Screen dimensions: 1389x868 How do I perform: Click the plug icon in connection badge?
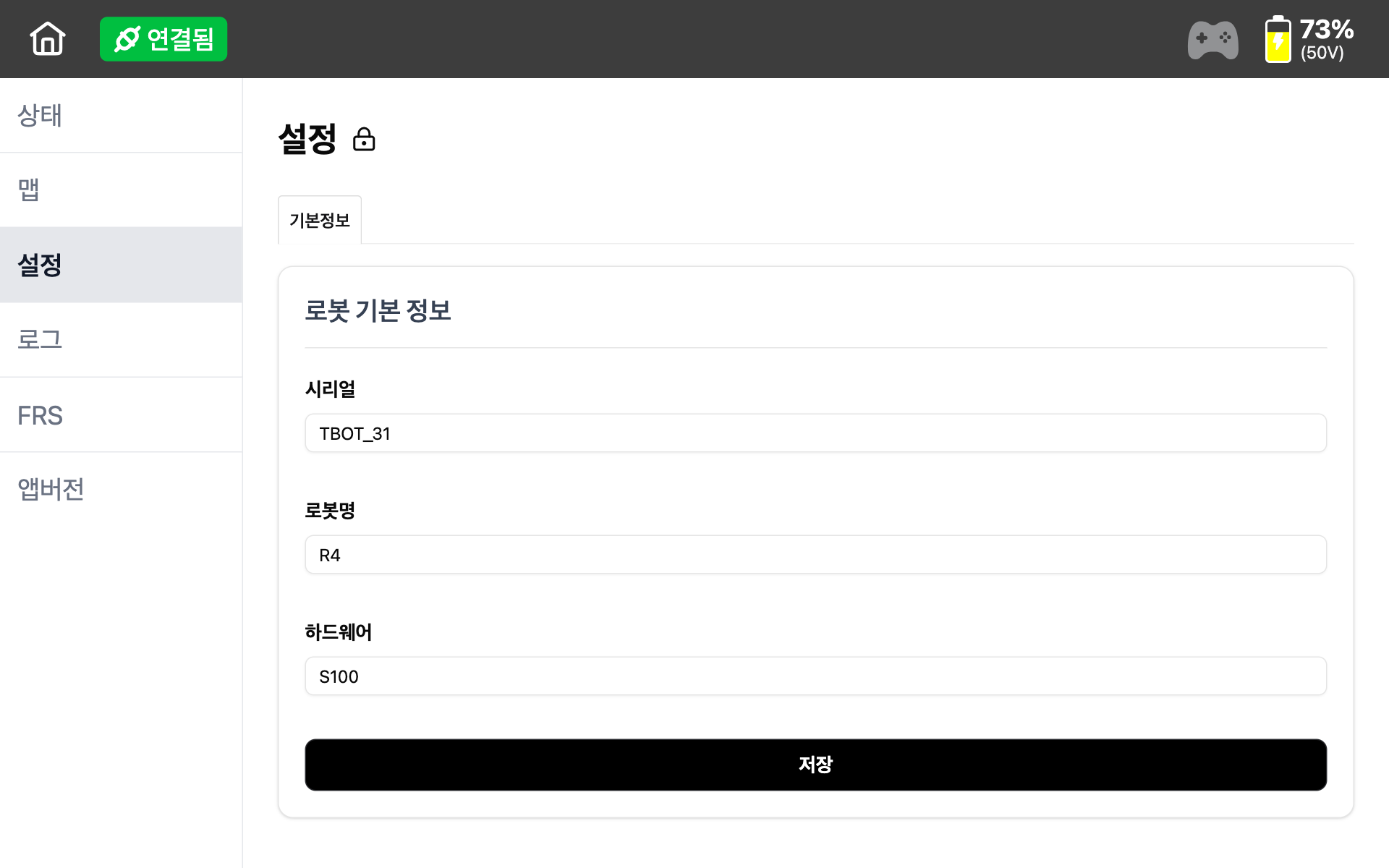click(127, 39)
